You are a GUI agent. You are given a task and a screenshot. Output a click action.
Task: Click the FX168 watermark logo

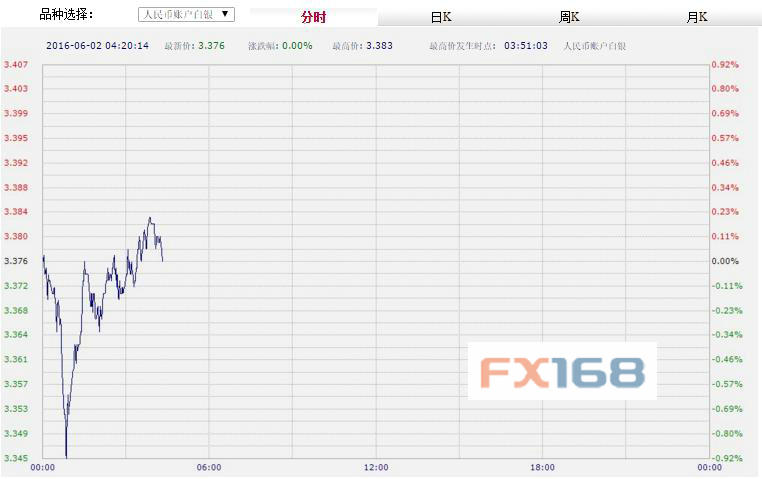coord(562,372)
